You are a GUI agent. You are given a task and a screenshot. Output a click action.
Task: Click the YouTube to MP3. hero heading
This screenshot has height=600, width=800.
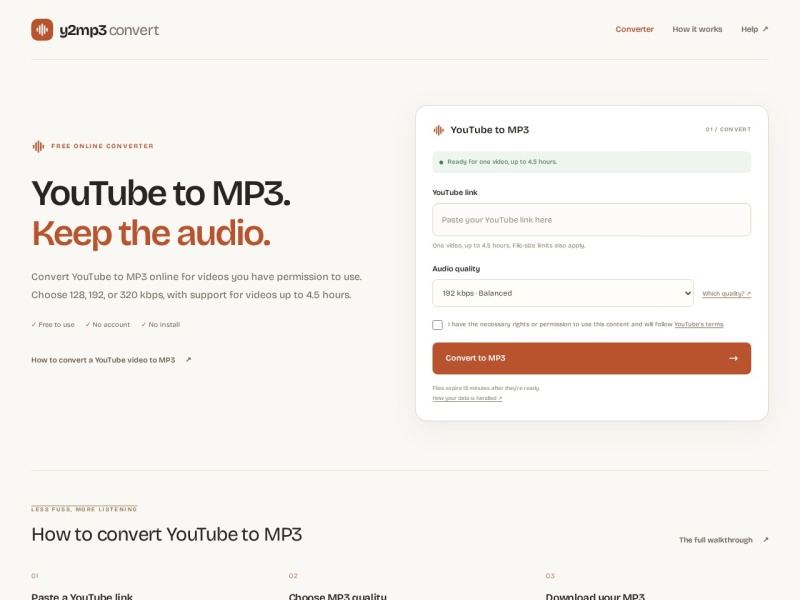(x=161, y=193)
